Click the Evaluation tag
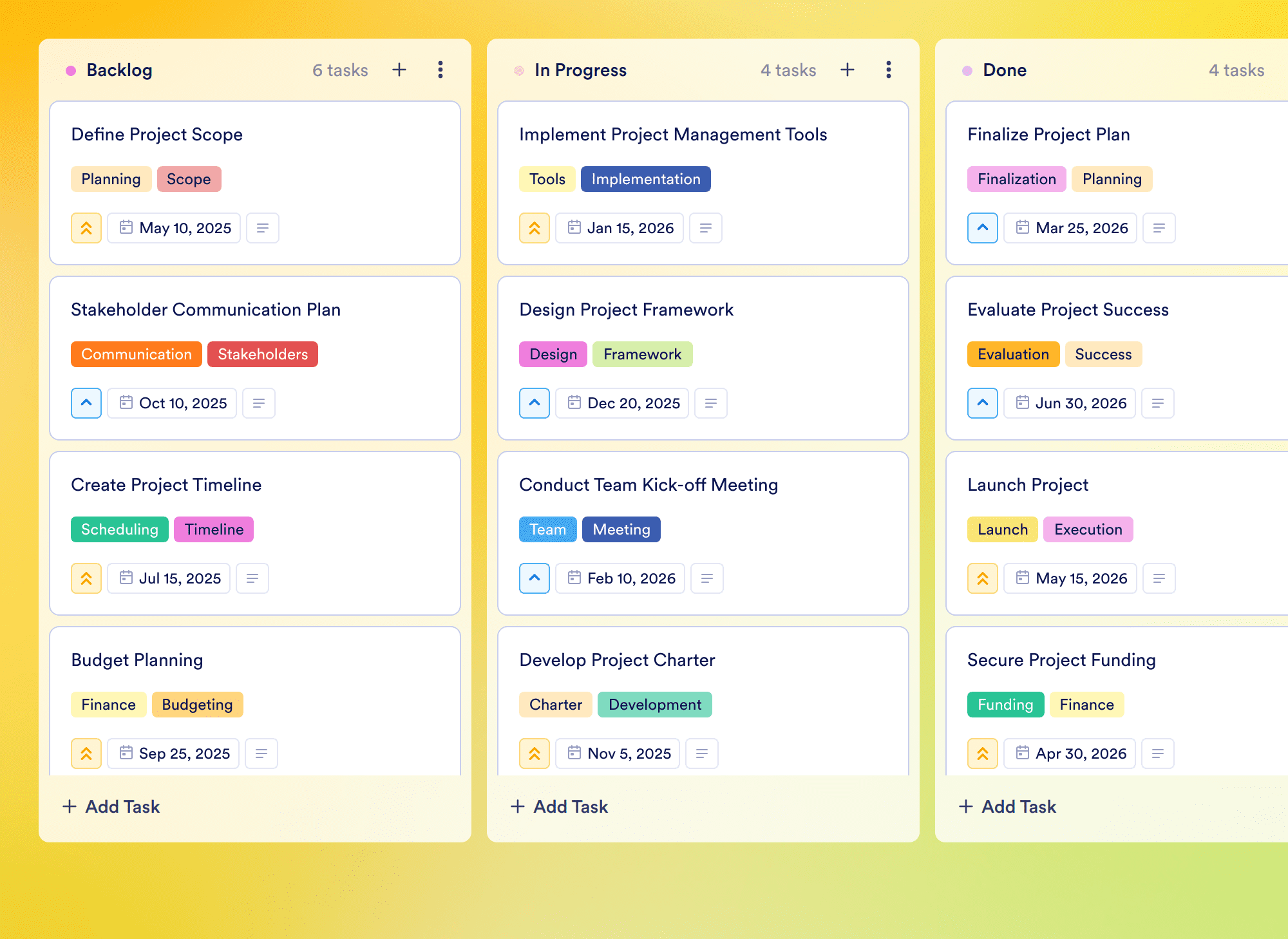 (x=1013, y=354)
